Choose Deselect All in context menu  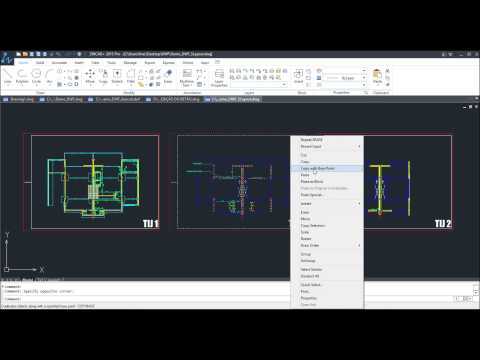(328, 276)
